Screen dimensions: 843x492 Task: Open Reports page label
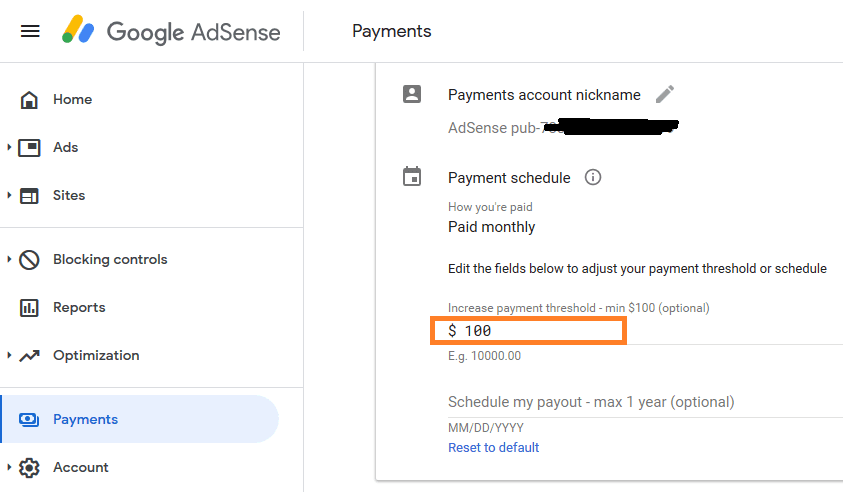pyautogui.click(x=79, y=308)
